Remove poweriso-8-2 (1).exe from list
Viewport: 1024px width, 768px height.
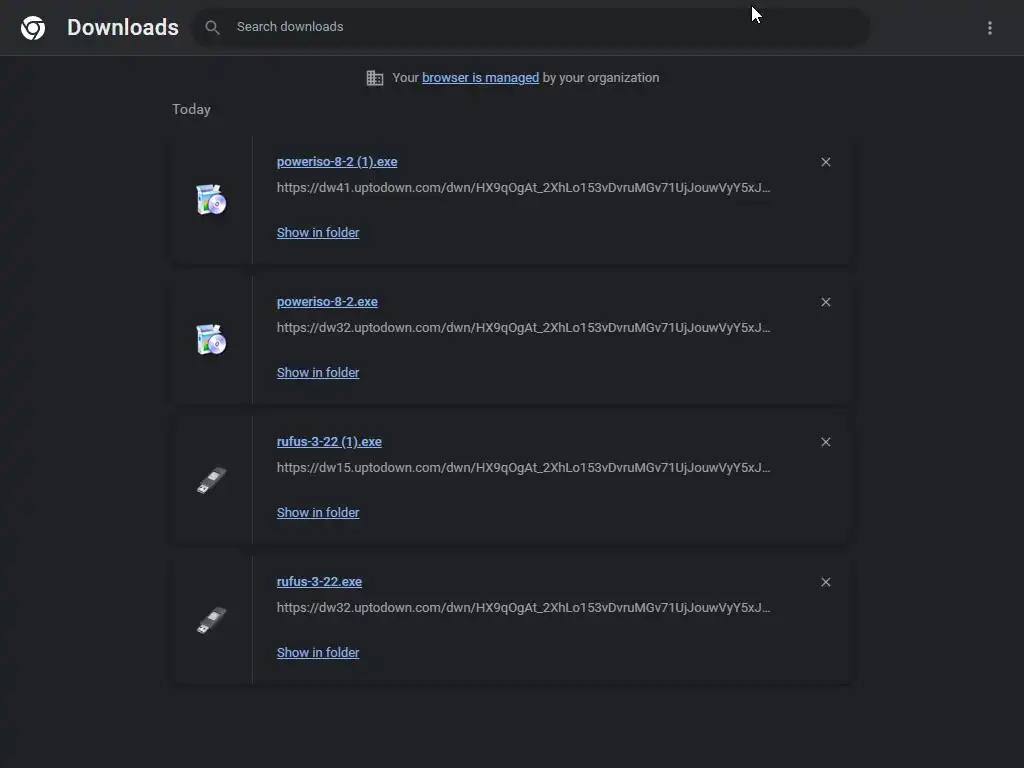(826, 162)
